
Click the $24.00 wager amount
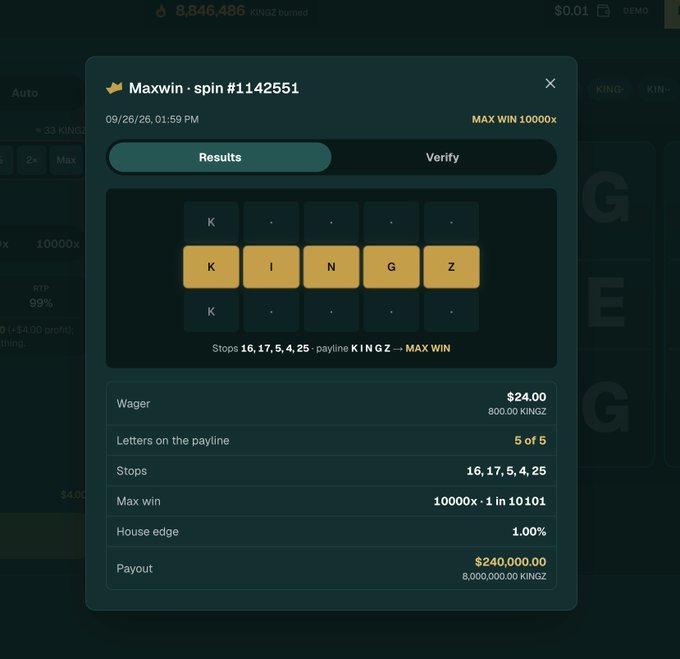point(526,397)
